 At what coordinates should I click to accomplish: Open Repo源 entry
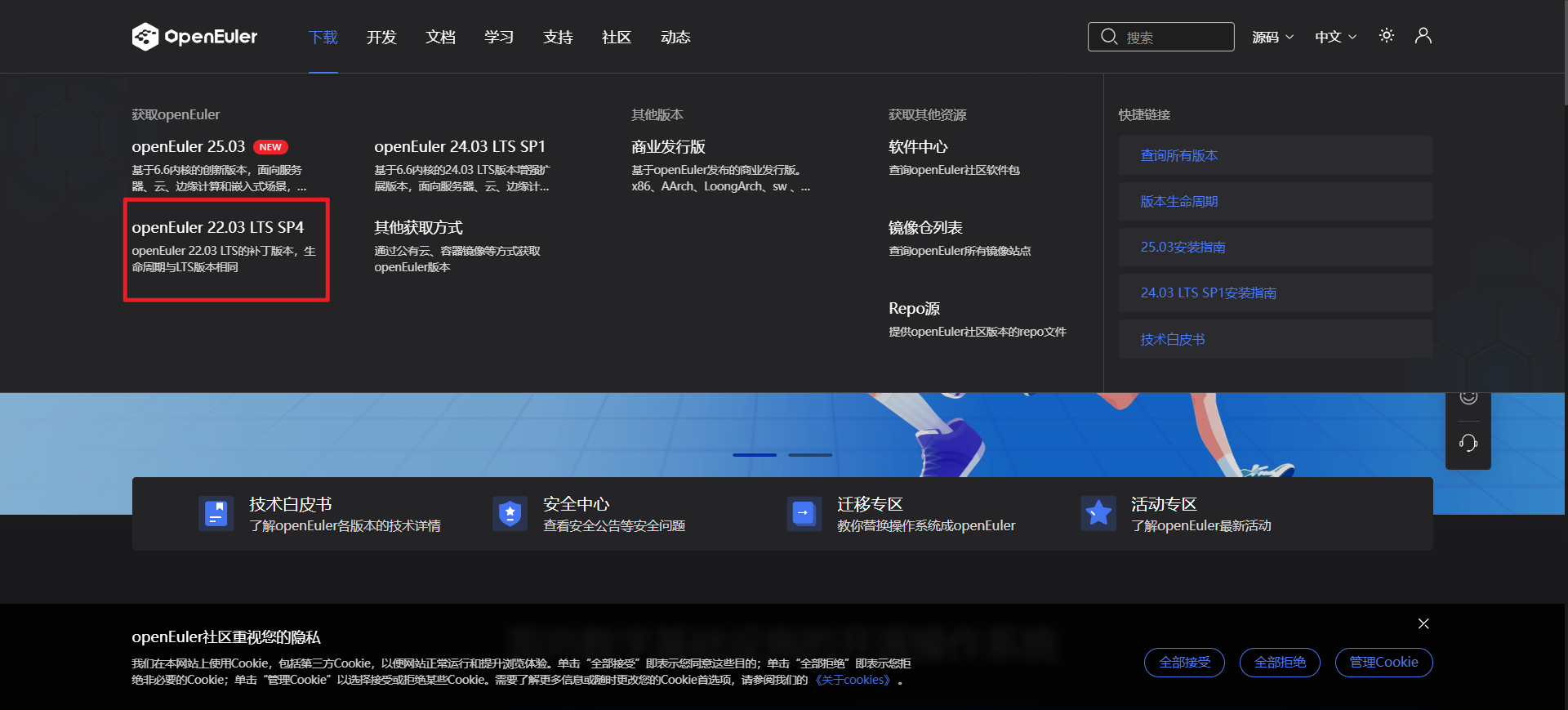[914, 308]
